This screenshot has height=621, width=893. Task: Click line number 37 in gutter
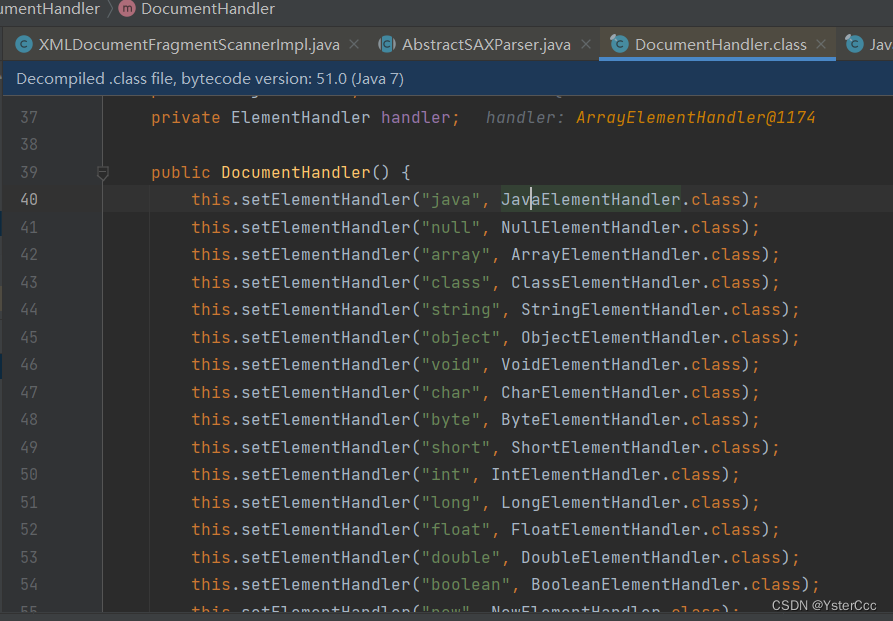coord(29,117)
